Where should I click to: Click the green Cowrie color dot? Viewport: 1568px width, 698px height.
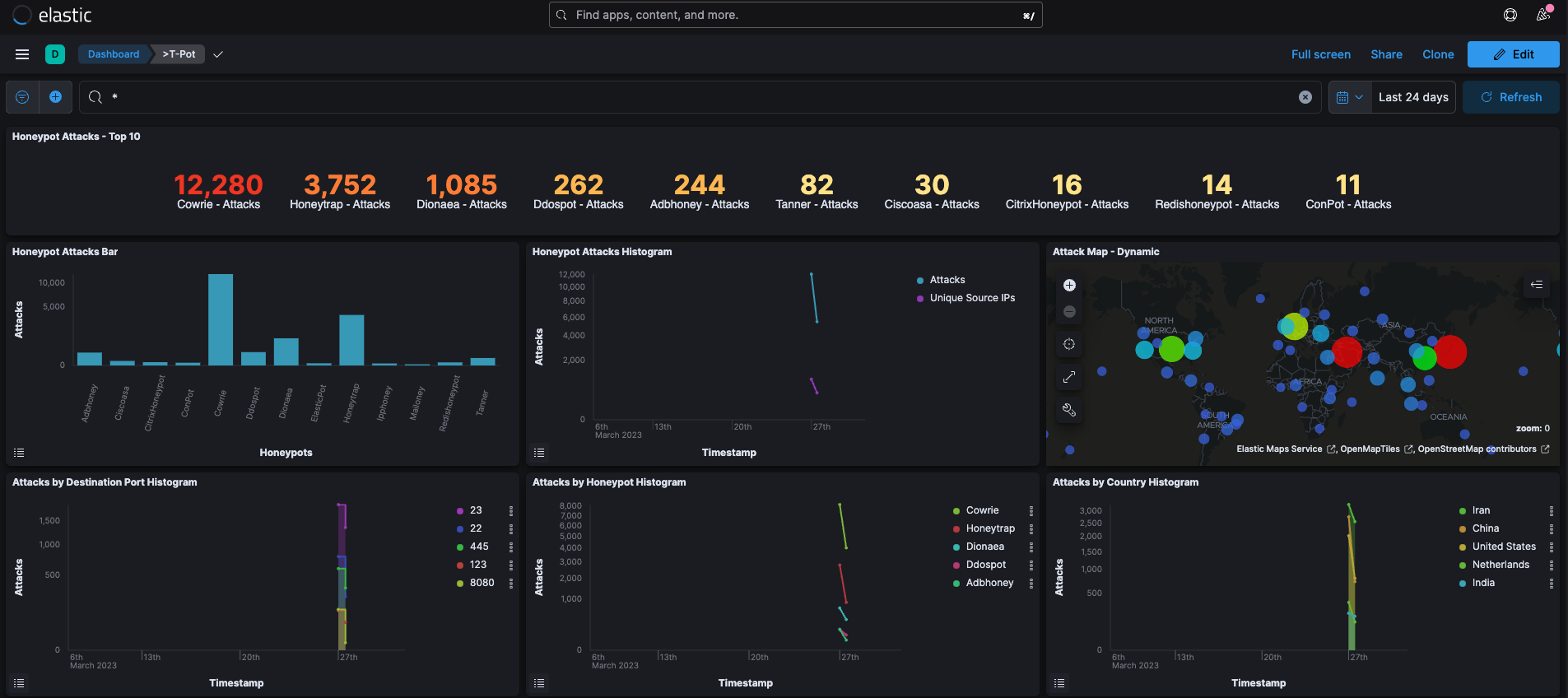tap(956, 511)
